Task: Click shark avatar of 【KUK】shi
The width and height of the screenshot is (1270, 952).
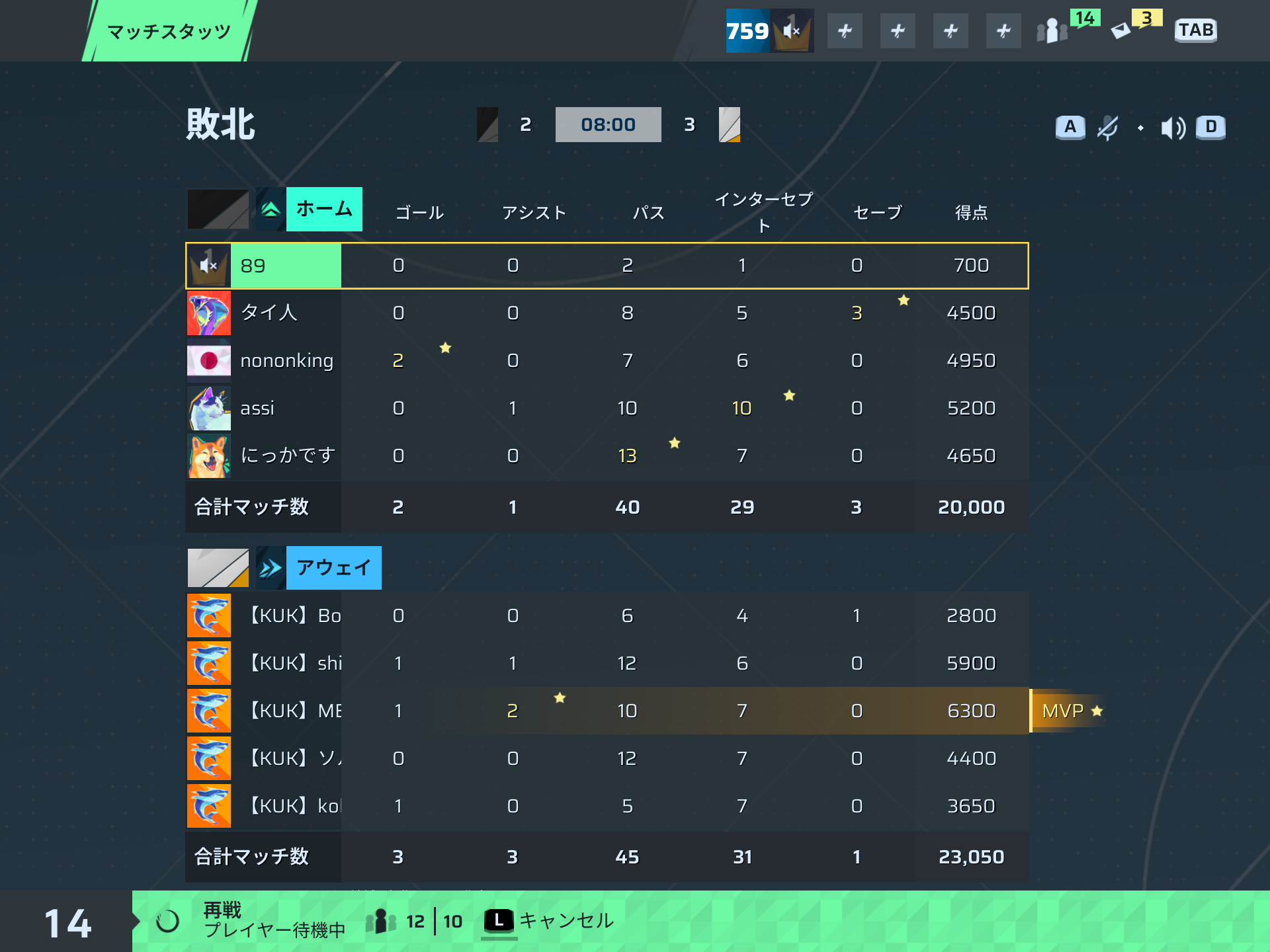Action: coord(209,663)
